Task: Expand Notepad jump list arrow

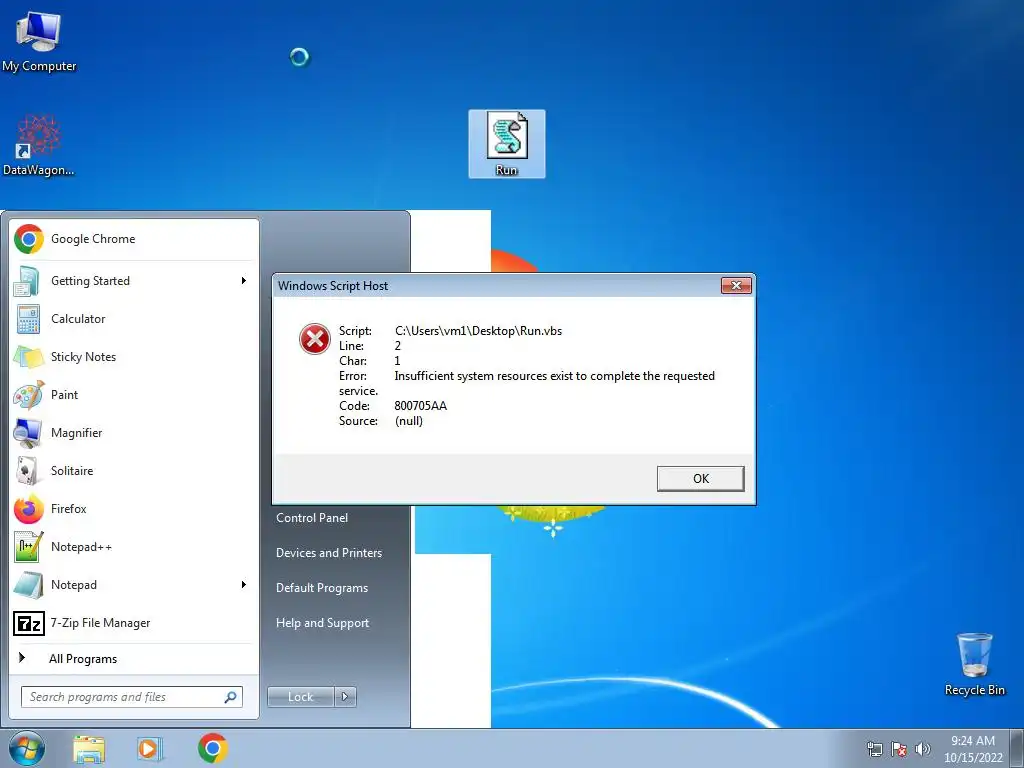Action: pos(244,584)
